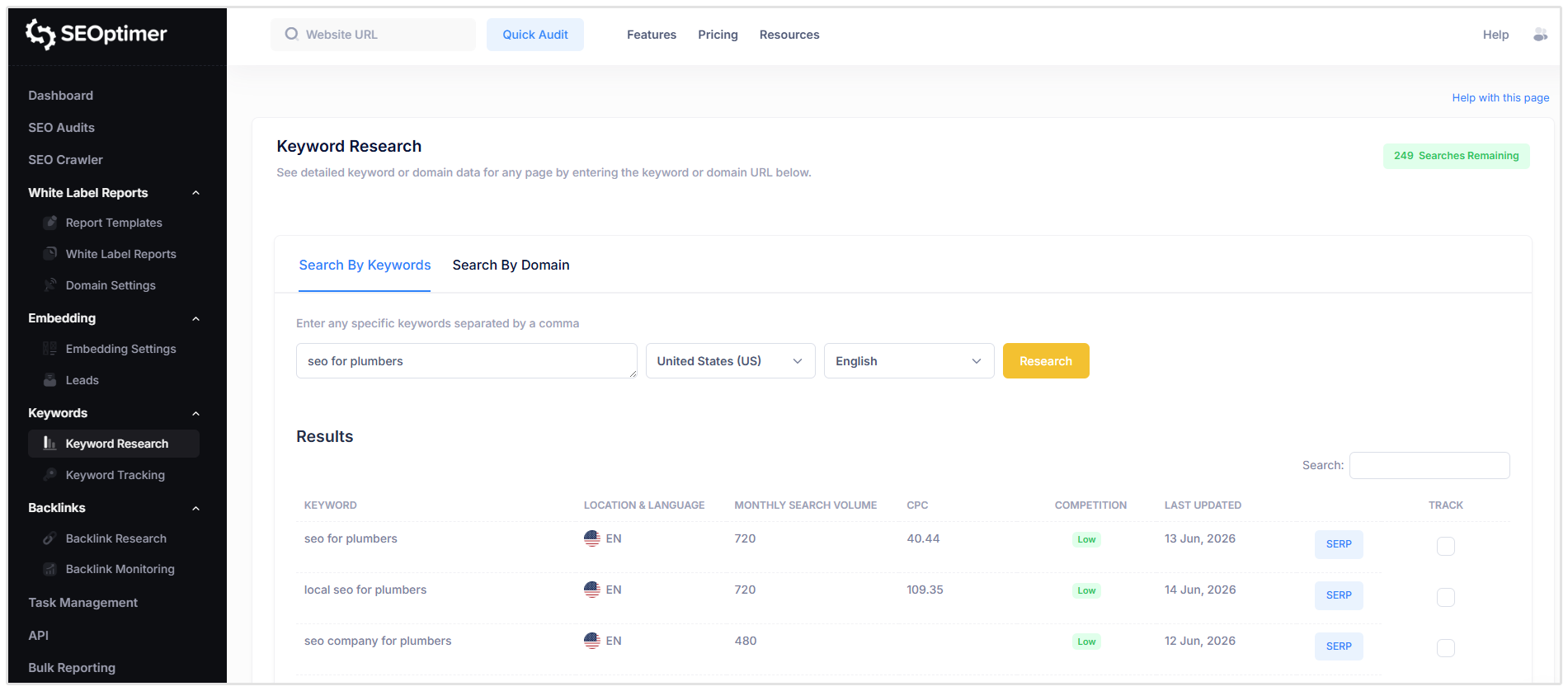This screenshot has height=691, width=1568.
Task: Collapse the Keywords section chevron
Action: pos(195,414)
